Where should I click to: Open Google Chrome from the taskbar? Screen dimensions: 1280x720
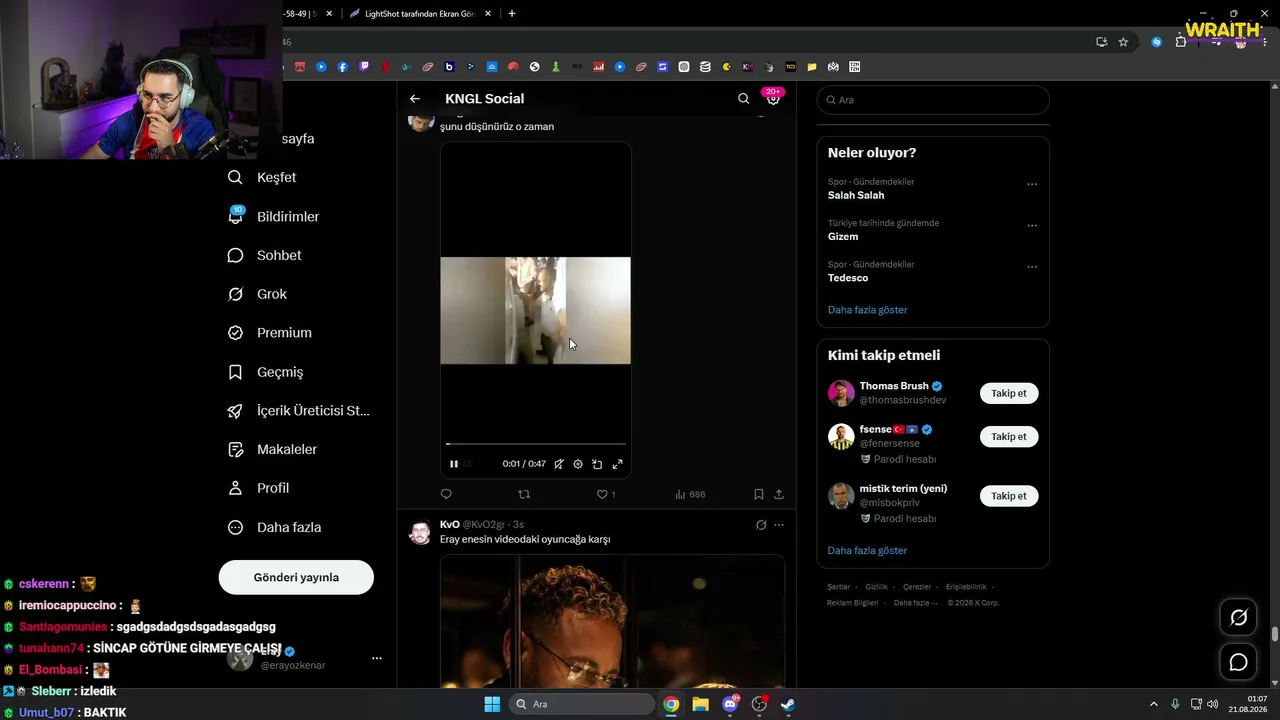click(x=671, y=704)
